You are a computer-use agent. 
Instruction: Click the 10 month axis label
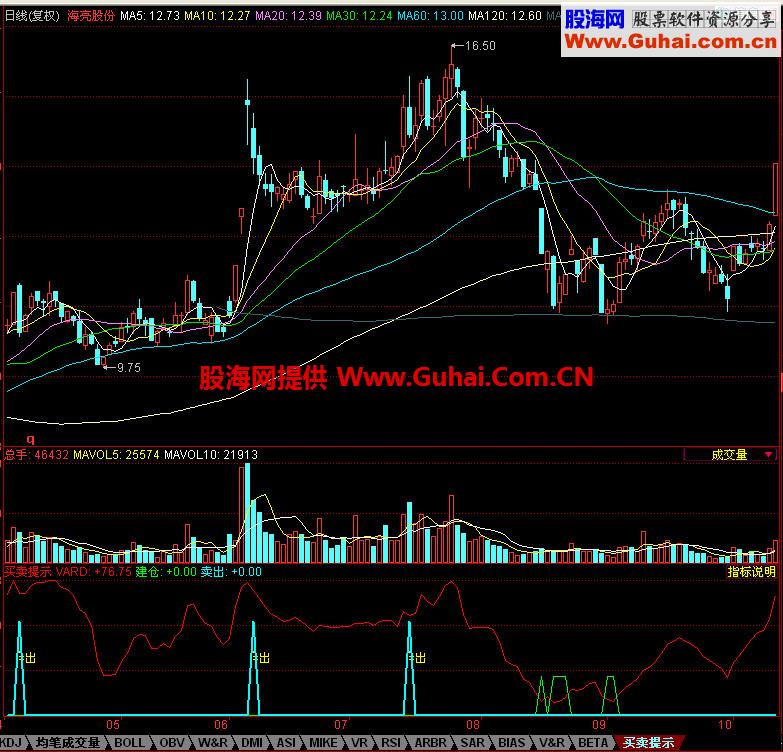click(725, 725)
